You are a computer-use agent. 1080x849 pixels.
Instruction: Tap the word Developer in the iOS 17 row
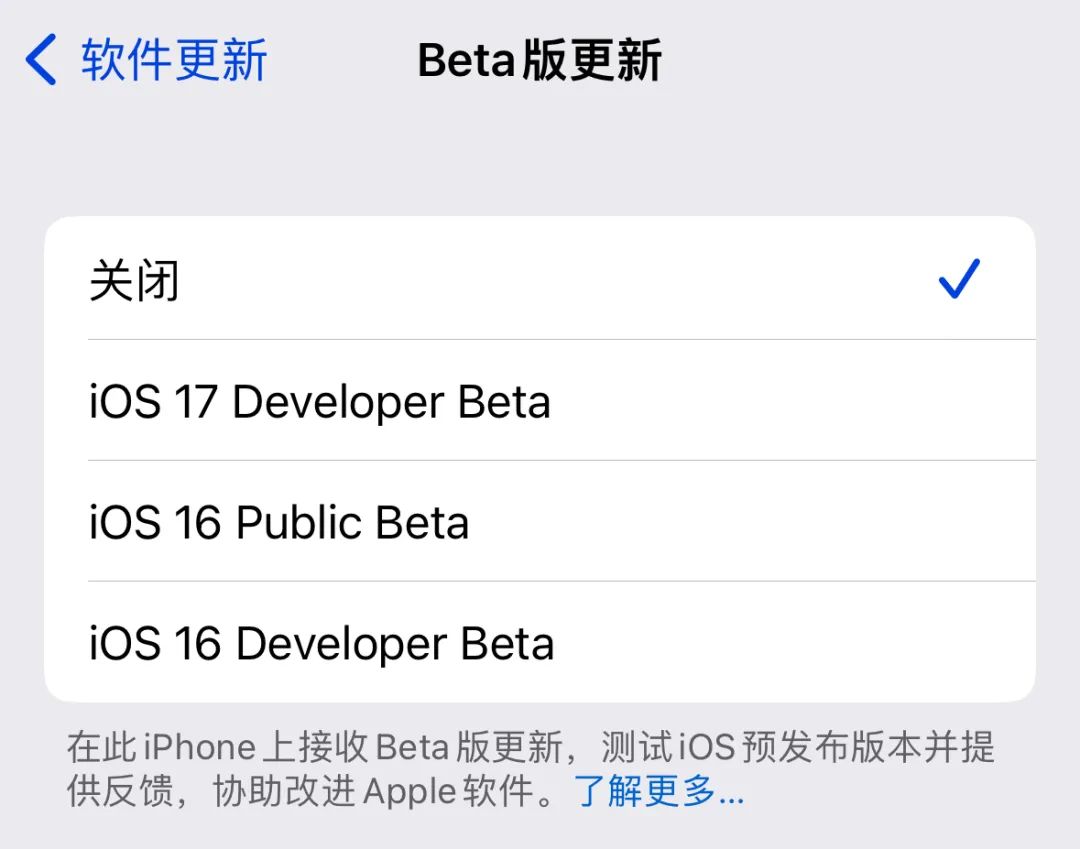(338, 402)
